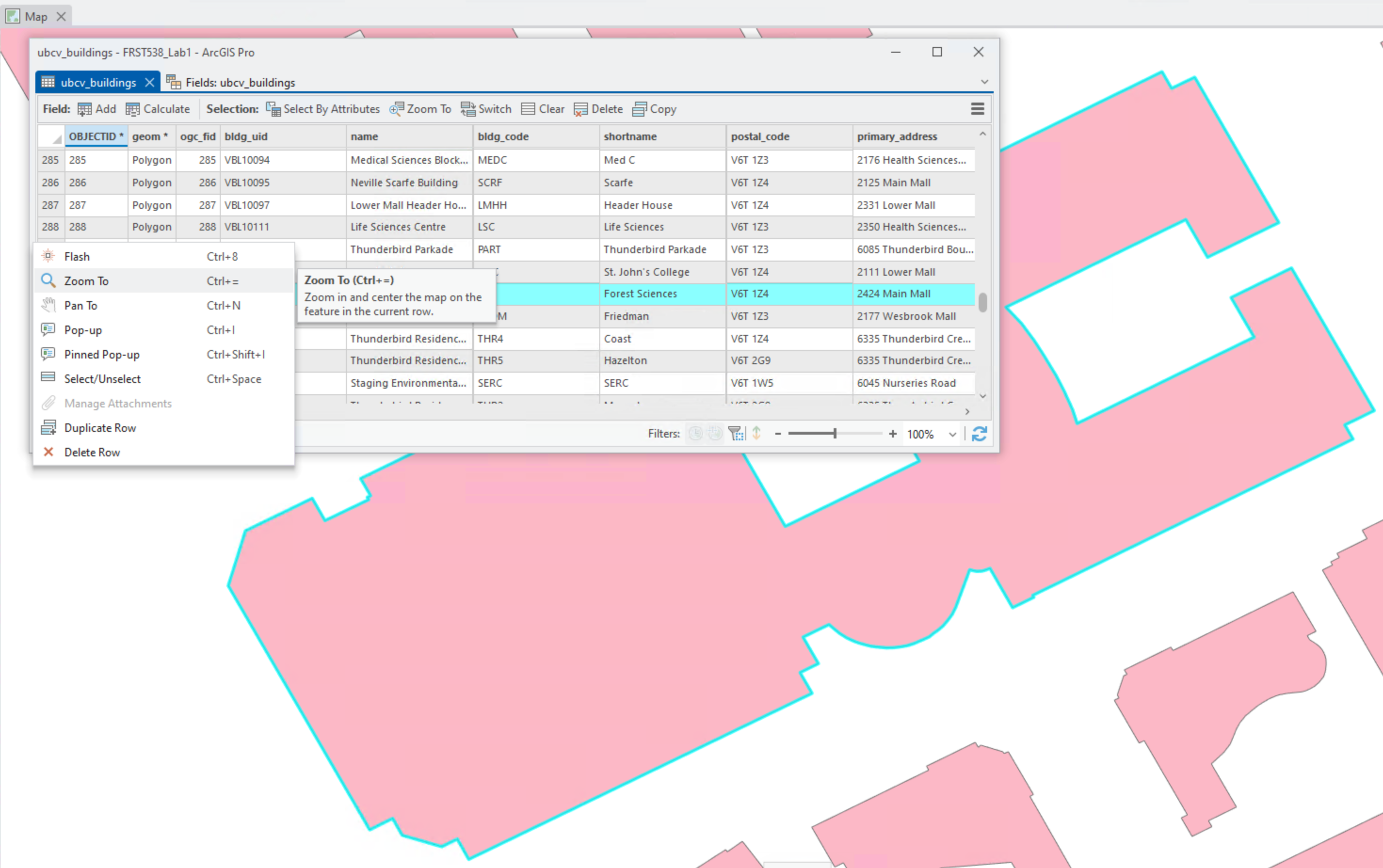Expand the table tabs overflow chevron

[984, 82]
